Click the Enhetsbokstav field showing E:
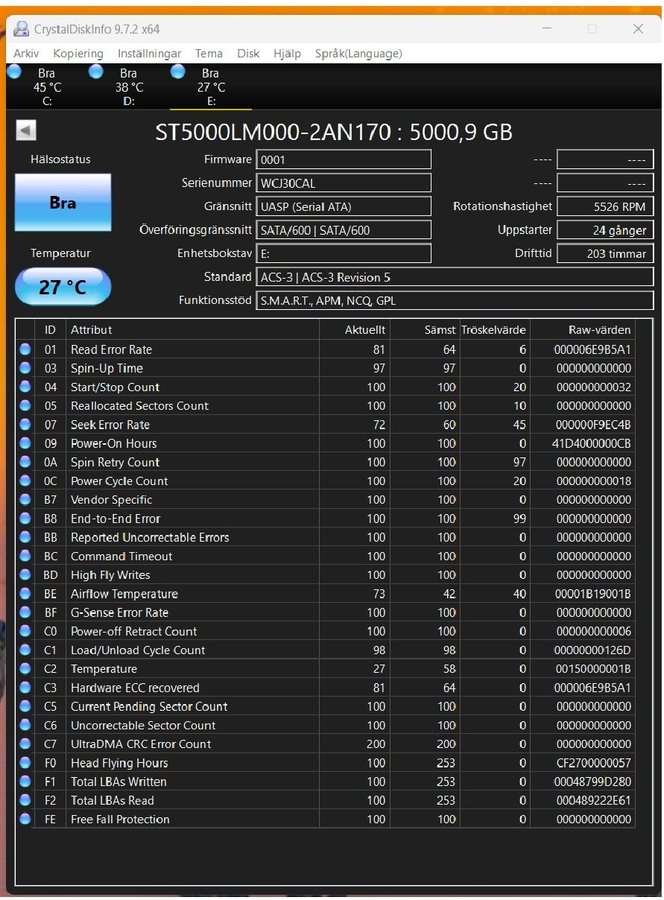The height and width of the screenshot is (900, 664). click(x=343, y=254)
